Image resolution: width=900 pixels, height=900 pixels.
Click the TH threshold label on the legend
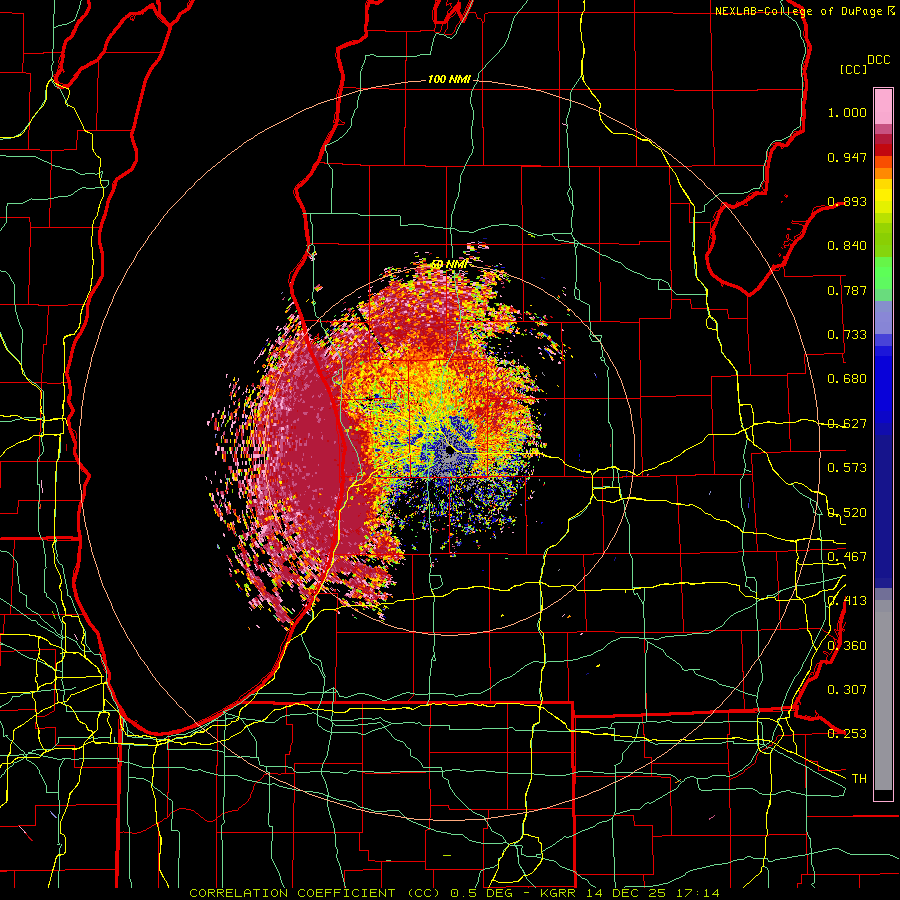click(x=859, y=779)
